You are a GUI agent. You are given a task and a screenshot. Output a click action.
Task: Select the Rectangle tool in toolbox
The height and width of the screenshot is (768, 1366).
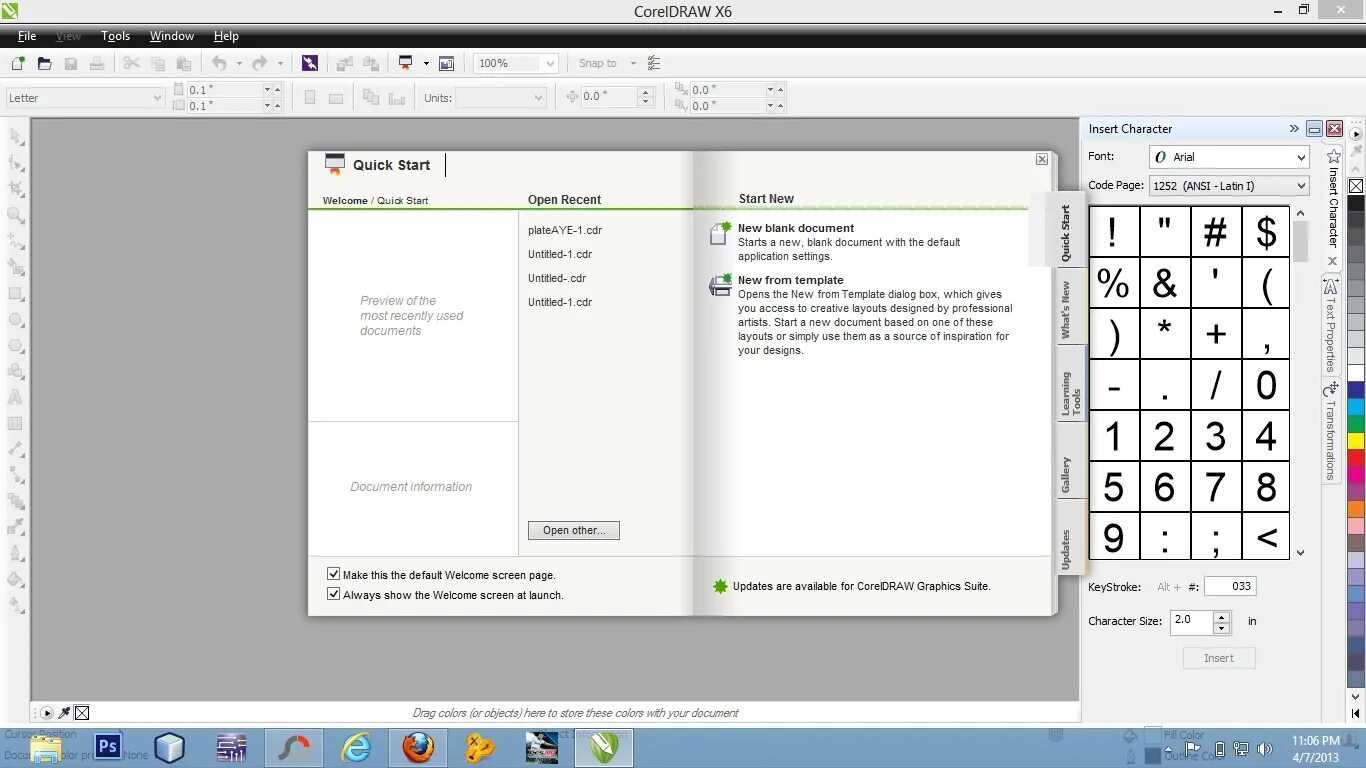[16, 294]
